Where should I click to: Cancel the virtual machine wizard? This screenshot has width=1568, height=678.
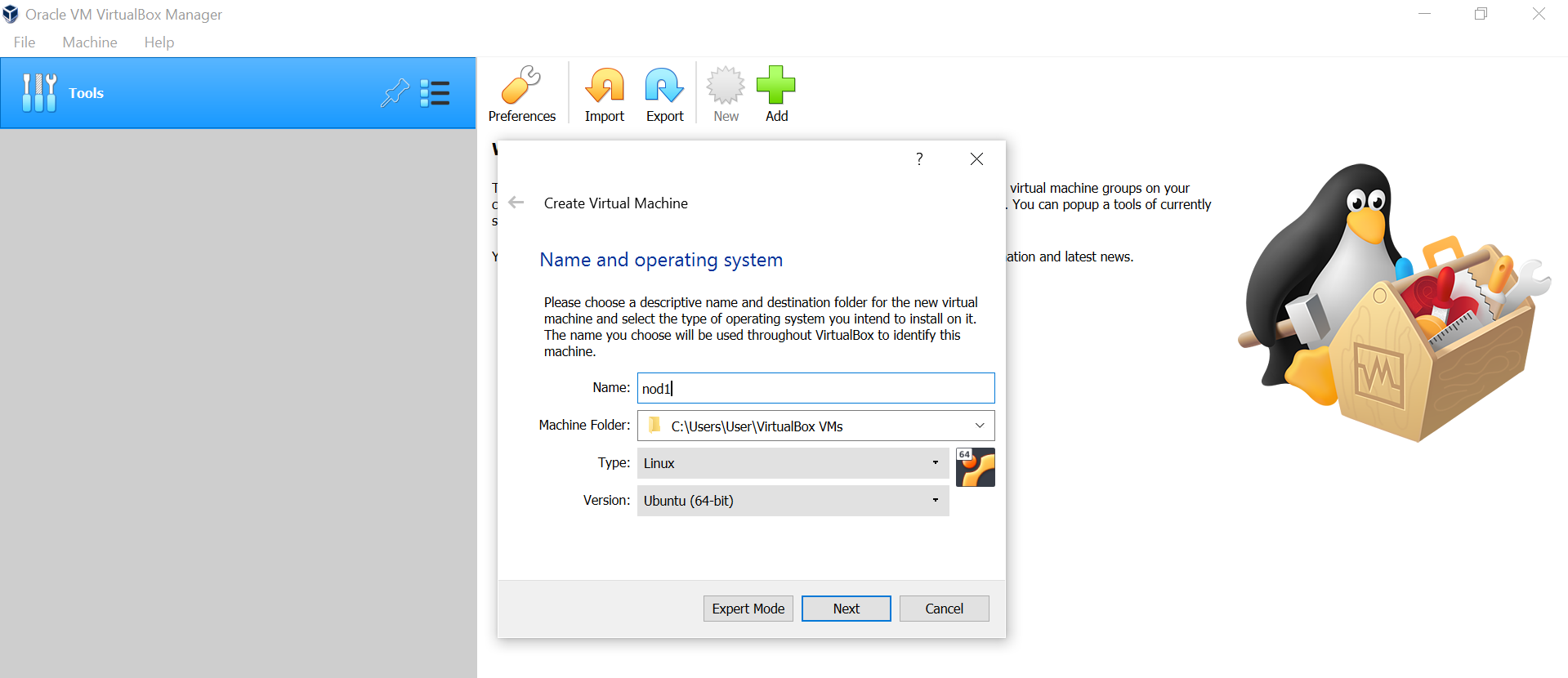tap(945, 609)
